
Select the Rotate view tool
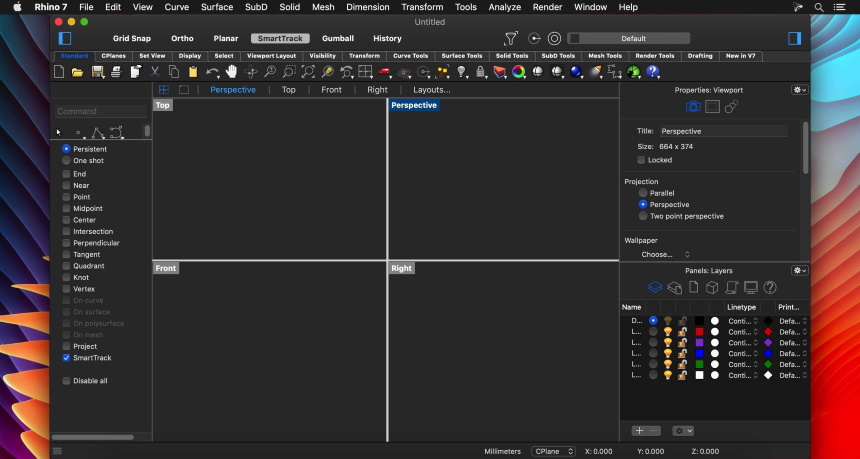click(251, 72)
